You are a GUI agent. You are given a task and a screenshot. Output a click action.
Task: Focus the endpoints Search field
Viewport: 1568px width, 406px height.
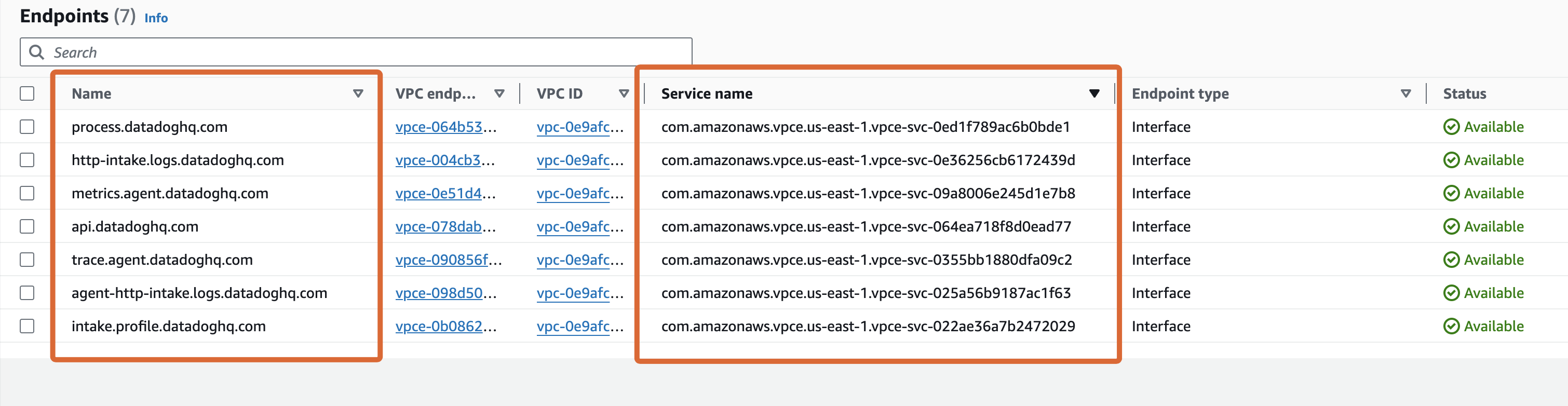pos(356,52)
